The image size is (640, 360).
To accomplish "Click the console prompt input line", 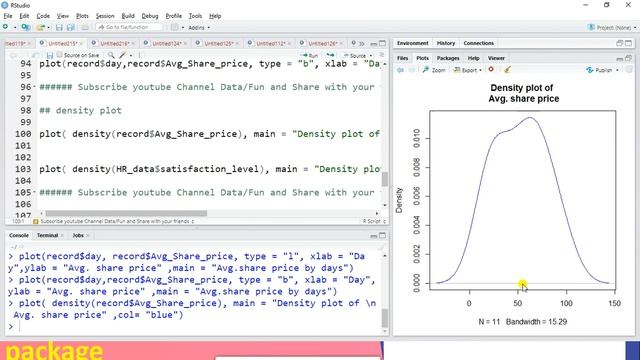I will click(196, 327).
